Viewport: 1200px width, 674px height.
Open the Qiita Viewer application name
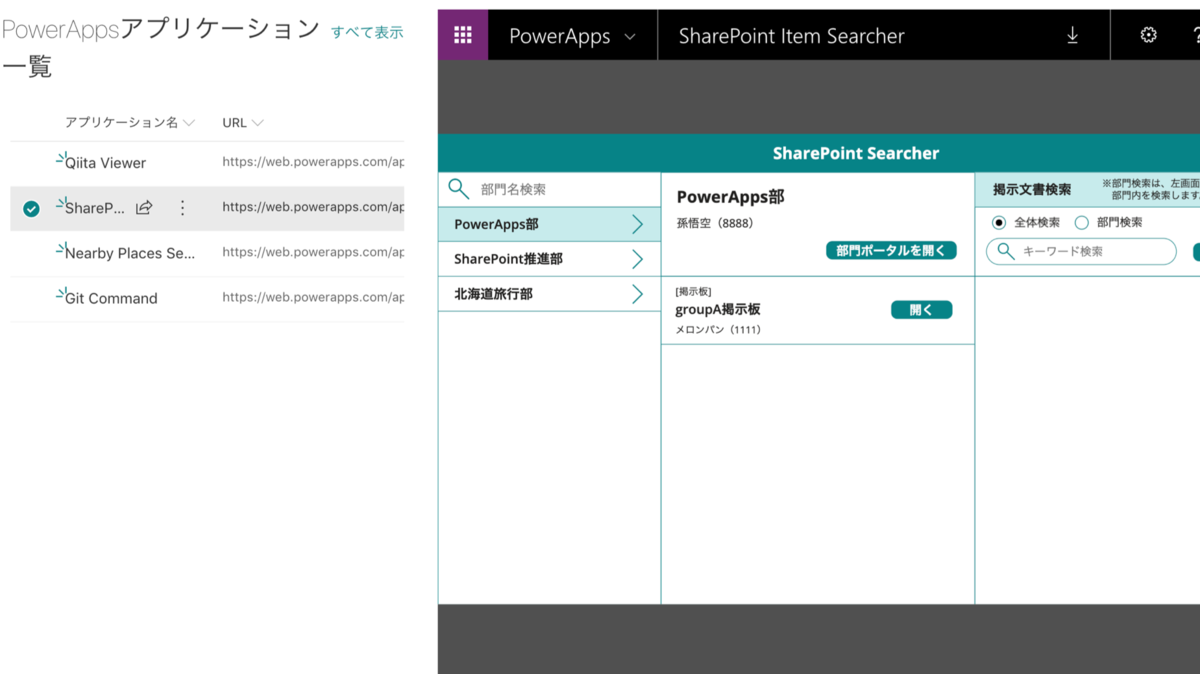pyautogui.click(x=106, y=163)
